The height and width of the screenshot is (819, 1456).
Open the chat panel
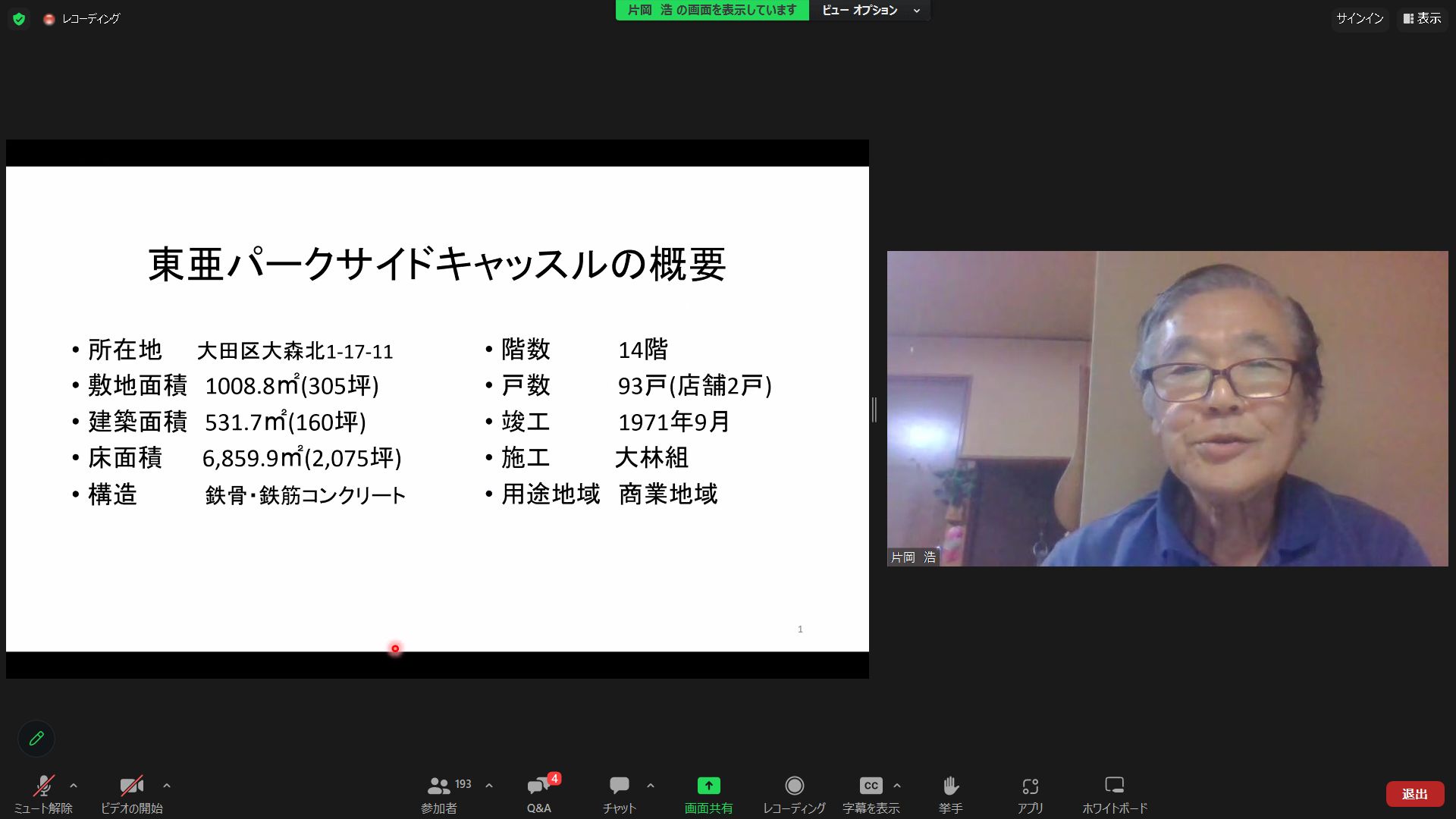tap(620, 793)
